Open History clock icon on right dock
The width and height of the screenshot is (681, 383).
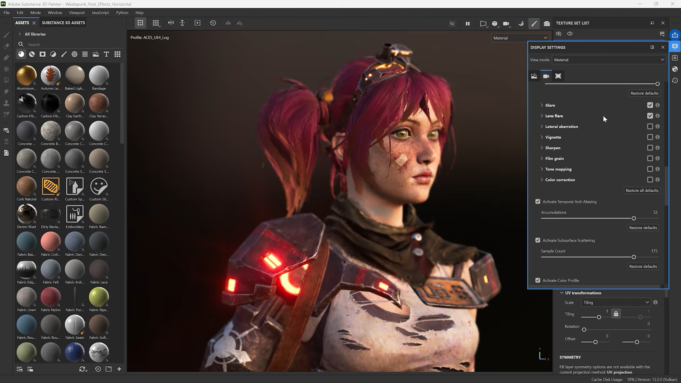(674, 80)
